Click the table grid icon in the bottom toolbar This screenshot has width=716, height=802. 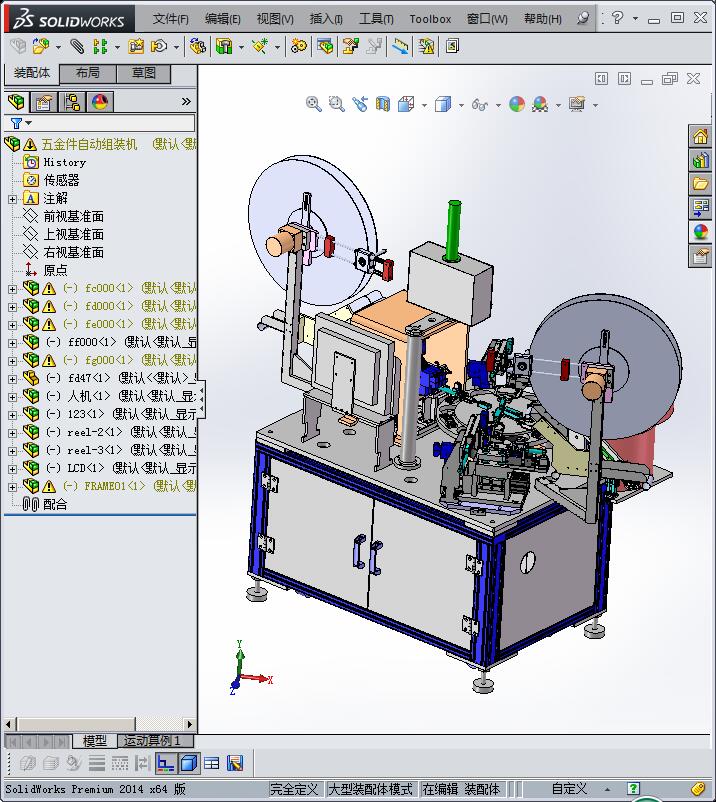pos(212,764)
